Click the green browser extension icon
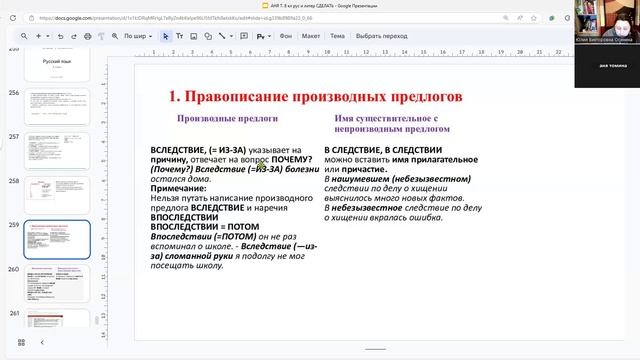Screen dimensions: 640x360 click(552, 18)
